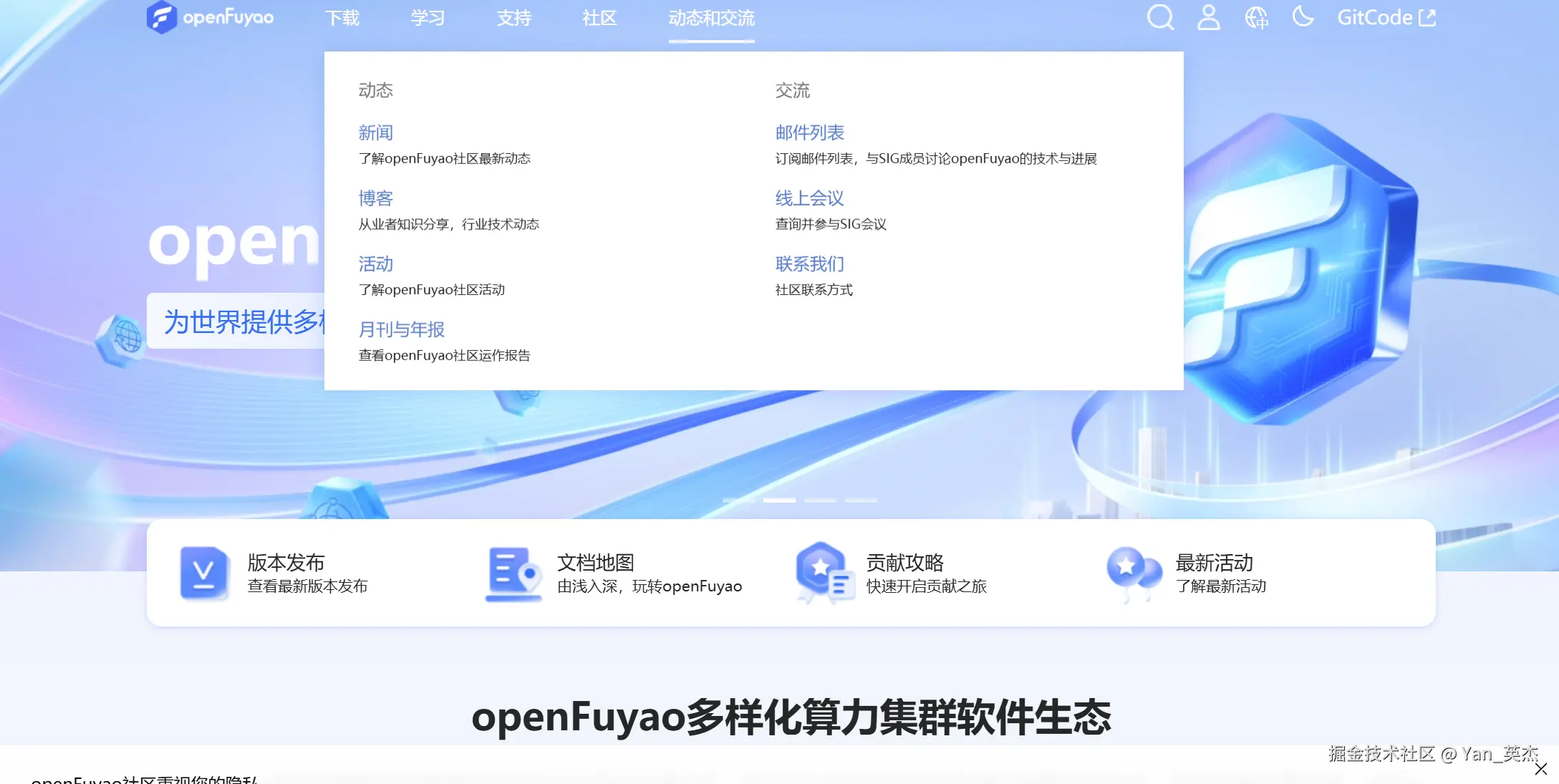Click the 最新活动 chat bubbles icon
The height and width of the screenshot is (784, 1559).
1133,573
